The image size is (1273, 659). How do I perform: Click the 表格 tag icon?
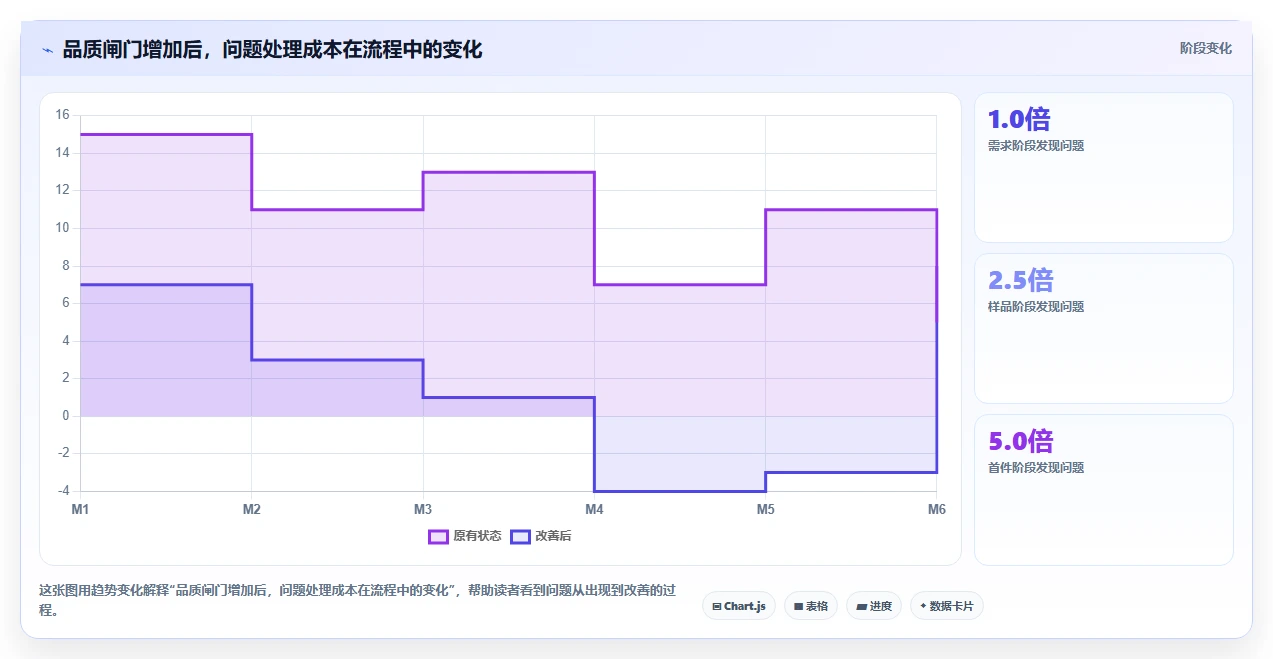point(798,606)
